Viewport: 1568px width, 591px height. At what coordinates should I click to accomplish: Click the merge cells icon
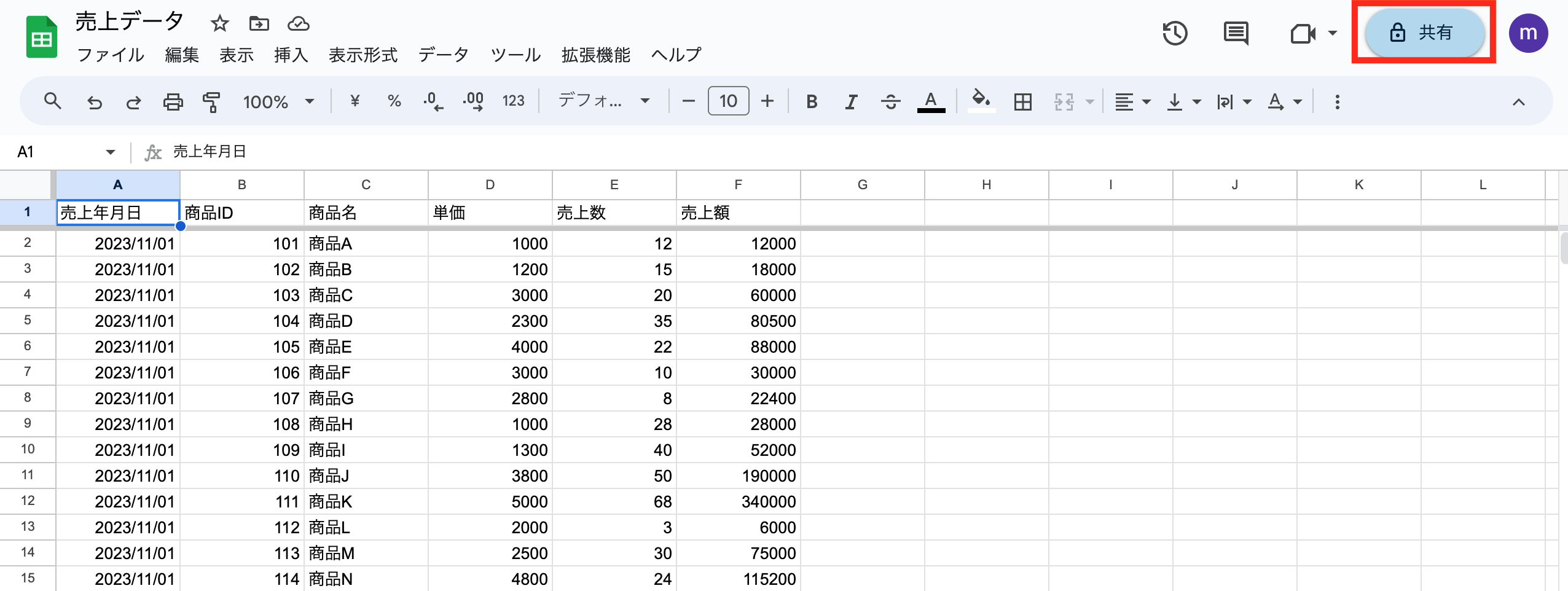coord(1064,101)
